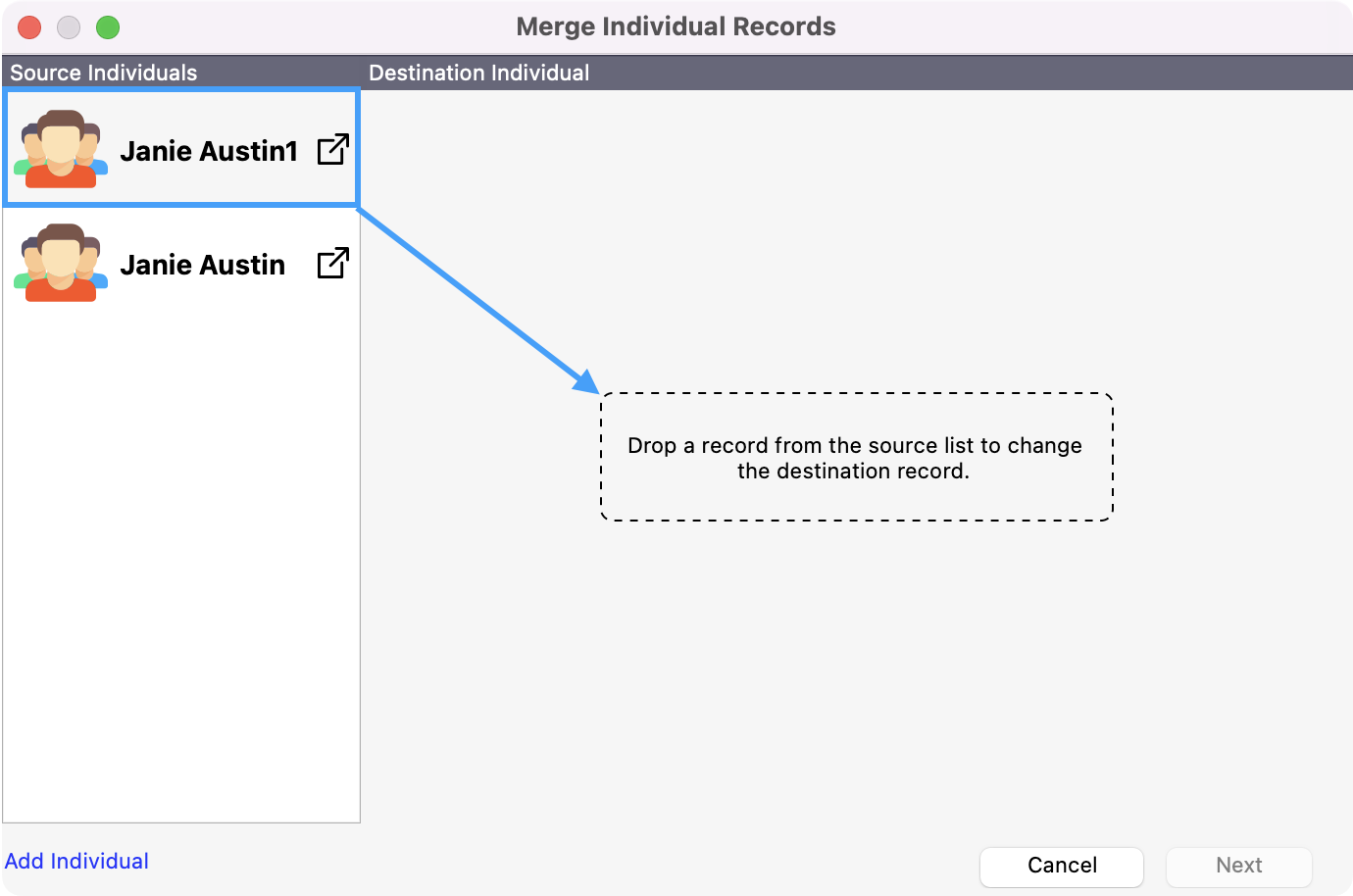Click the Merge Individual Records title text
This screenshot has width=1353, height=896.
(x=676, y=26)
